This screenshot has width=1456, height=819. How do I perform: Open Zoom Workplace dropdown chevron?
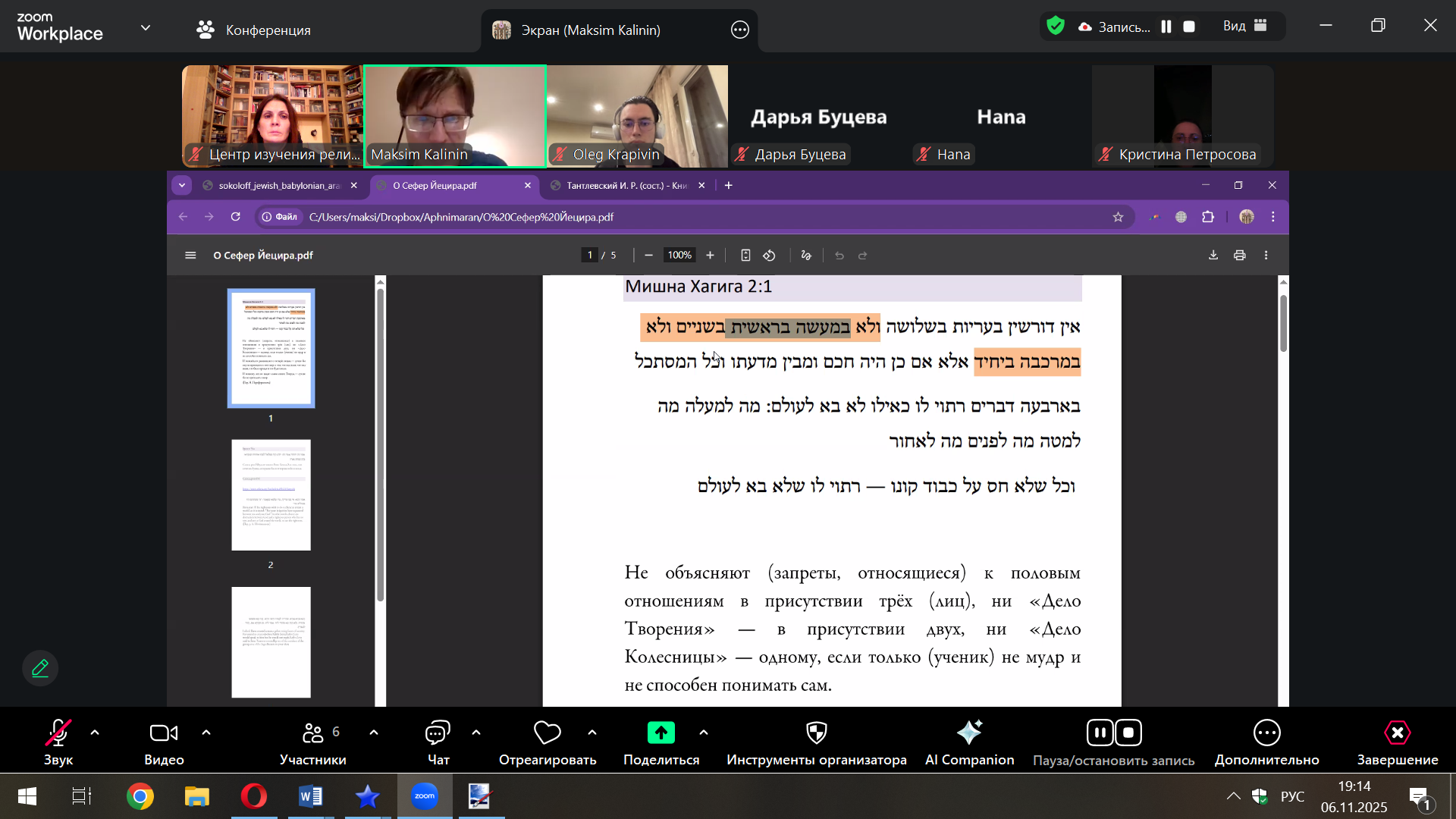(146, 28)
